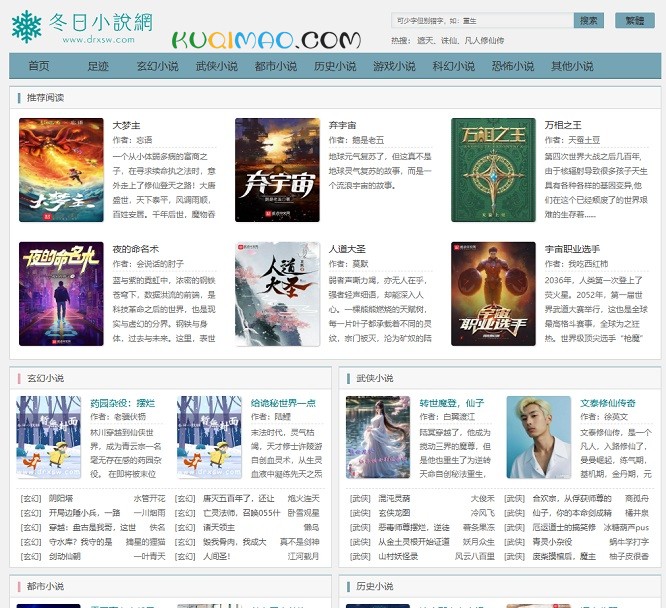This screenshot has height=608, width=666.
Task: Open the 宇宙职业选手 book cover
Action: tap(493, 294)
